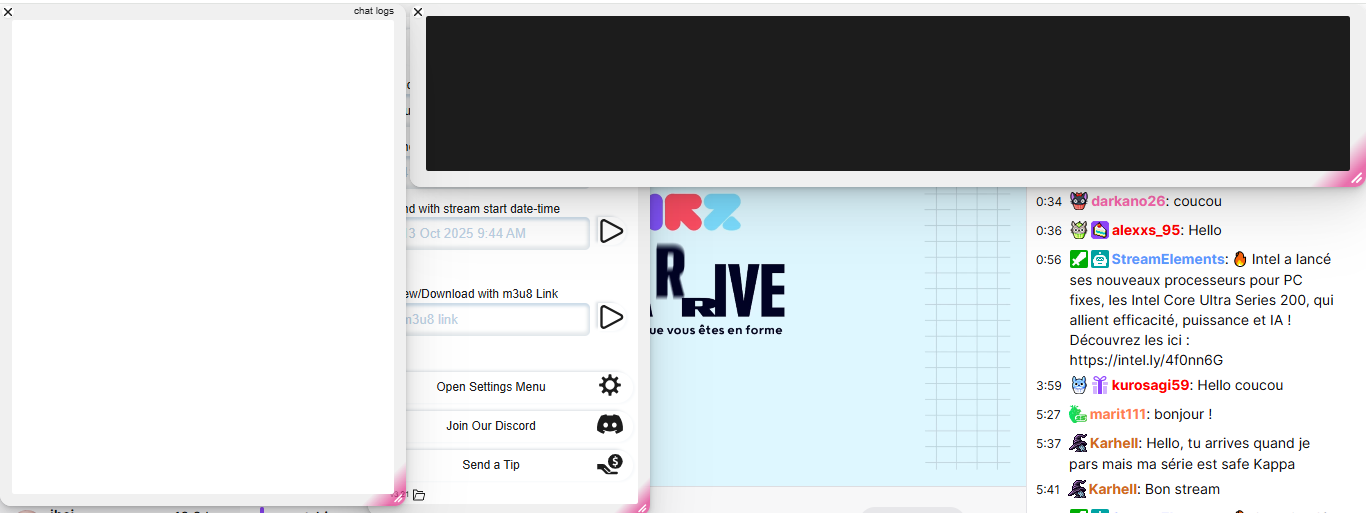
Task: Click the fire emote in StreamElements message
Action: 1240,259
